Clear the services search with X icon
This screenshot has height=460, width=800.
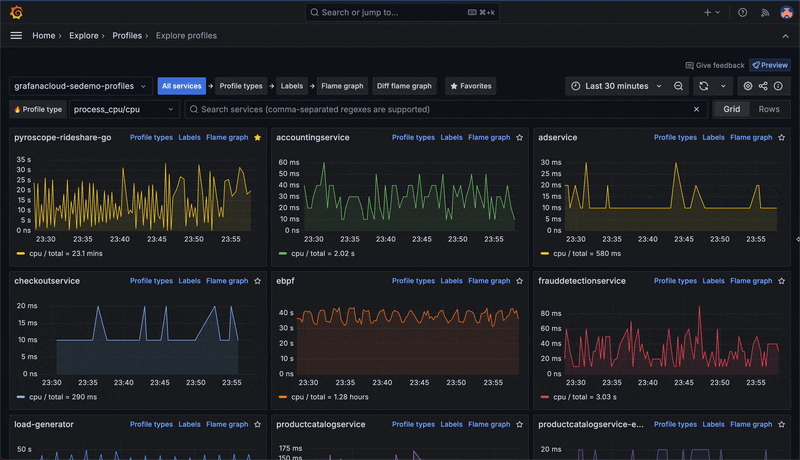tap(697, 109)
